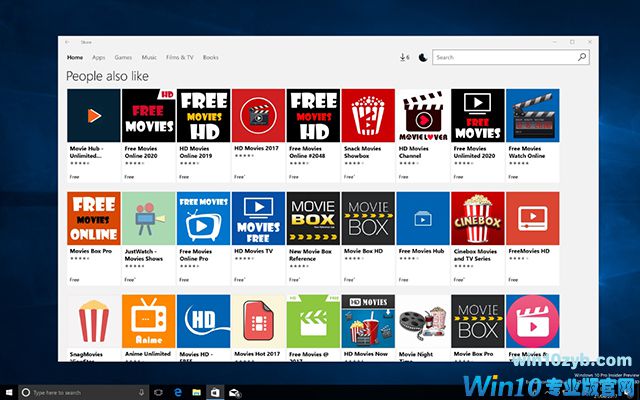Open the 'HD Movies TV' title link
This screenshot has width=640, height=400.
pos(253,251)
